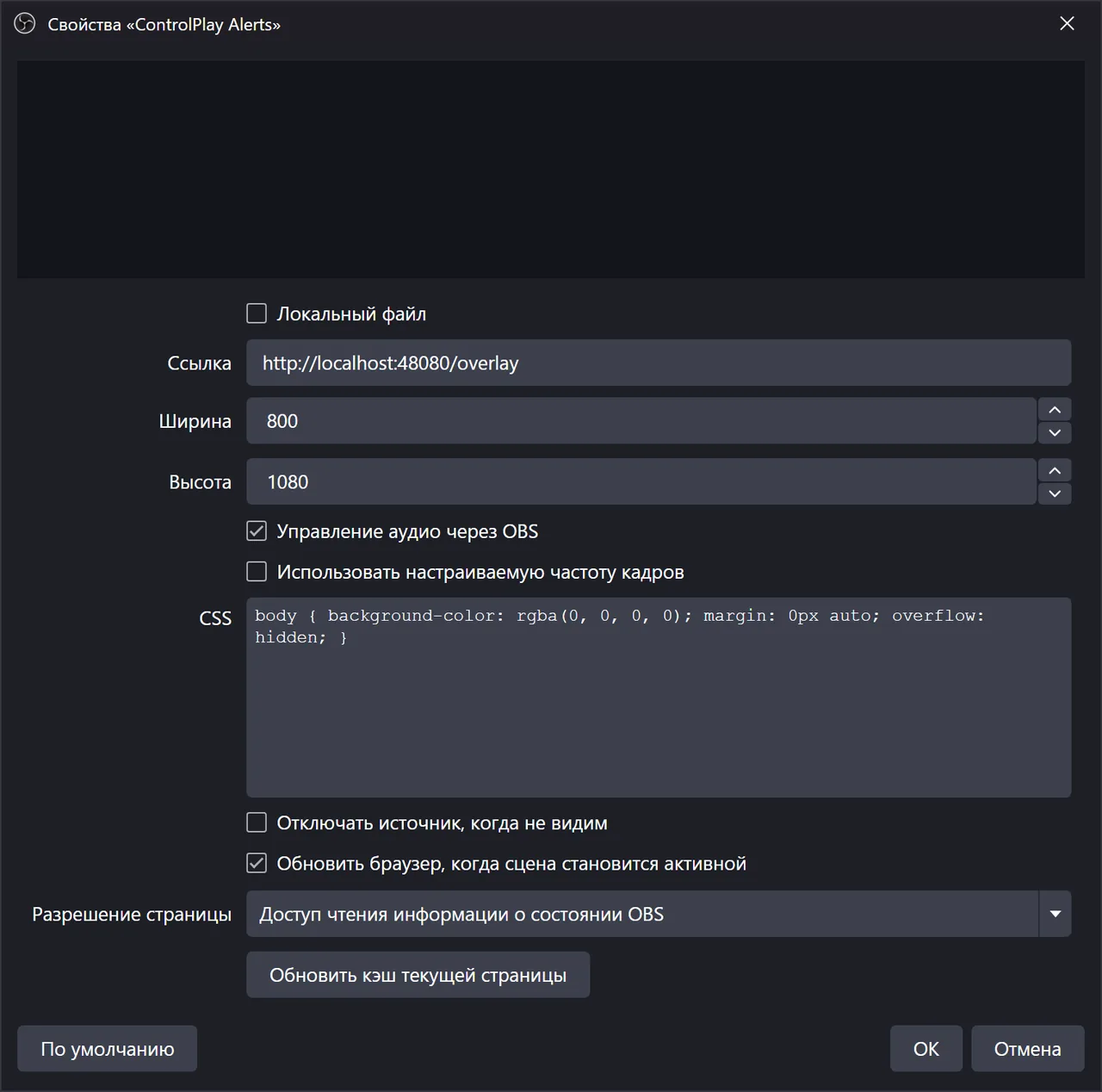The height and width of the screenshot is (1092, 1102).
Task: Decrease Высота with the down arrow
Action: pos(1055,493)
